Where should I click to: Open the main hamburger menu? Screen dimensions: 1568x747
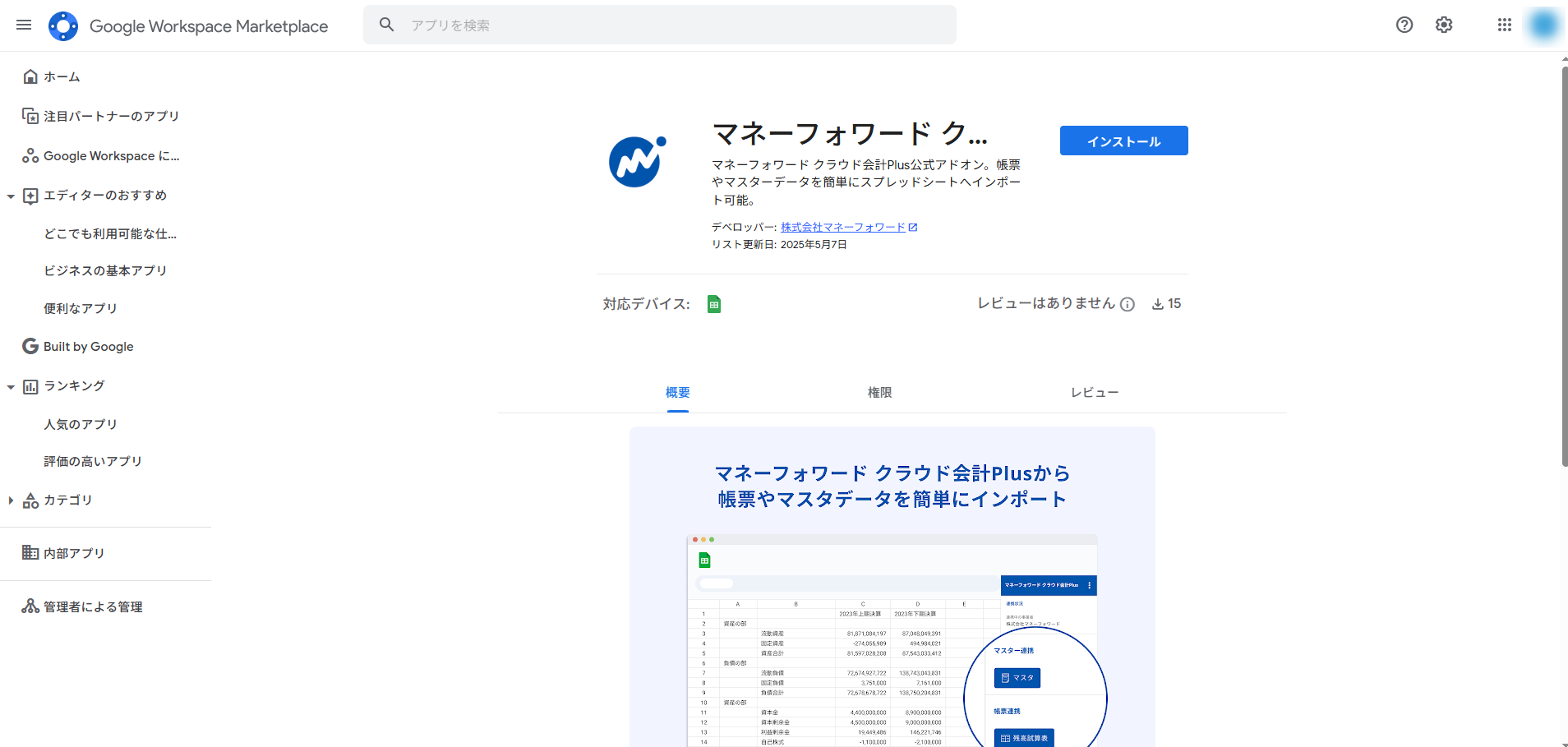point(24,25)
